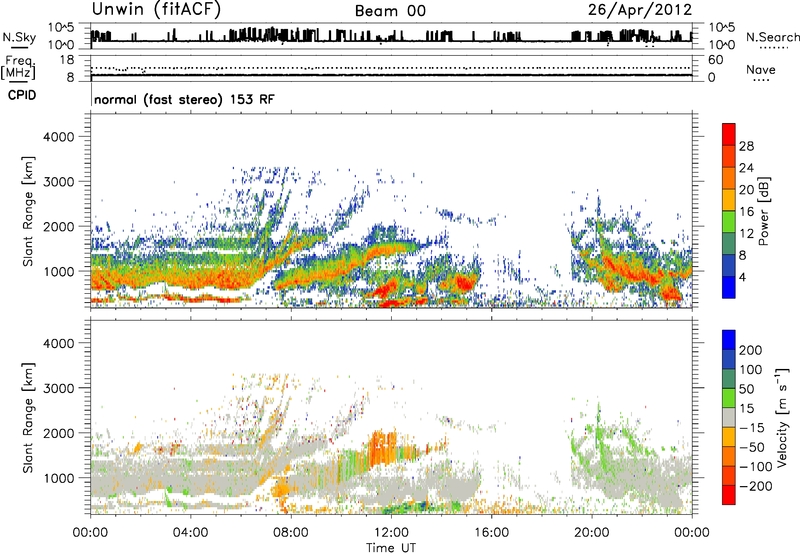Click the "200" label on Velocity color bar
The width and height of the screenshot is (800, 554).
pyautogui.click(x=751, y=350)
